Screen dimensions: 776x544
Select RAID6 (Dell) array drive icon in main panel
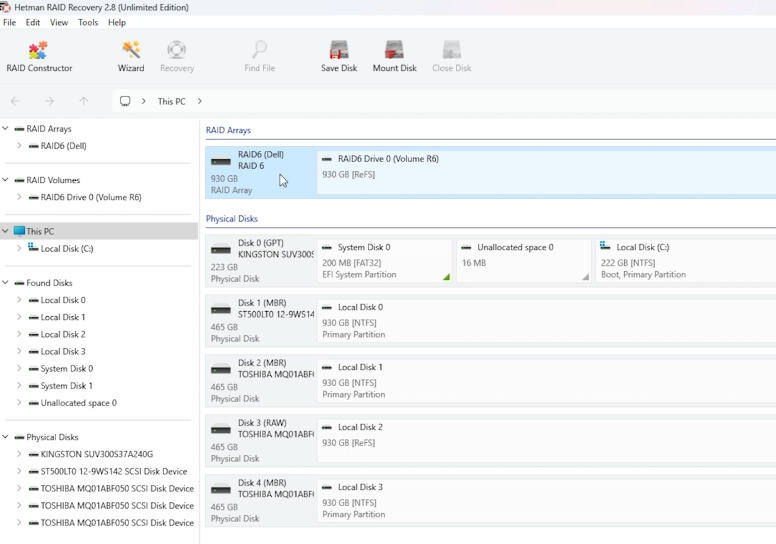pos(221,161)
